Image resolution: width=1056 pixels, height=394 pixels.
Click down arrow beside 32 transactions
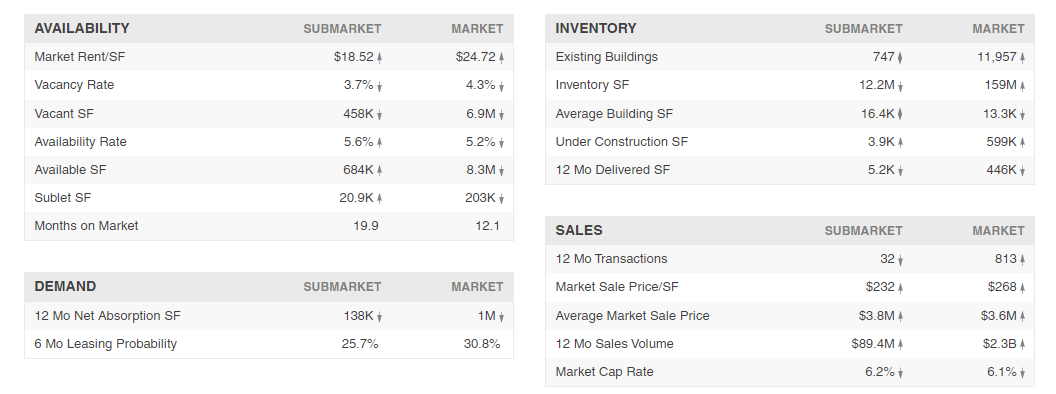point(900,260)
